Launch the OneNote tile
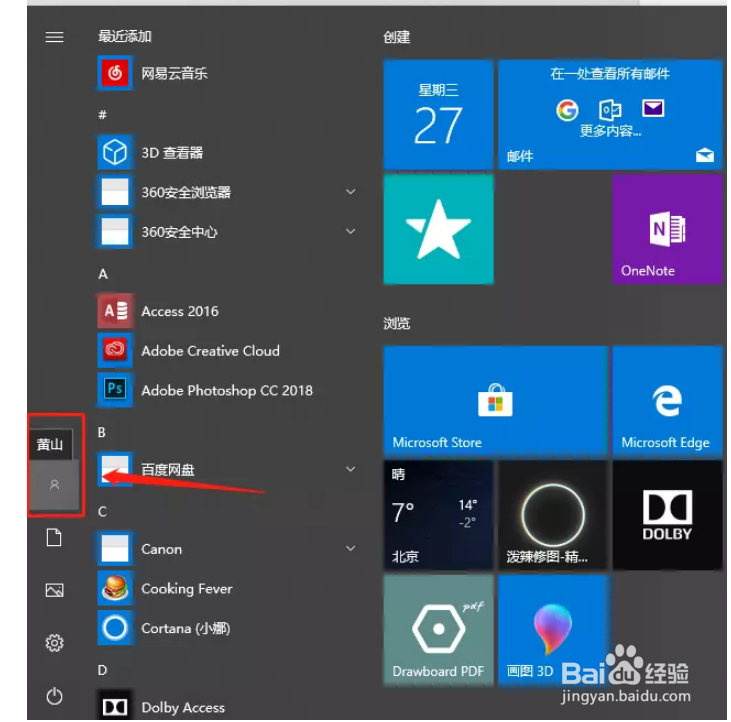Viewport: 731px width, 722px height. (667, 229)
